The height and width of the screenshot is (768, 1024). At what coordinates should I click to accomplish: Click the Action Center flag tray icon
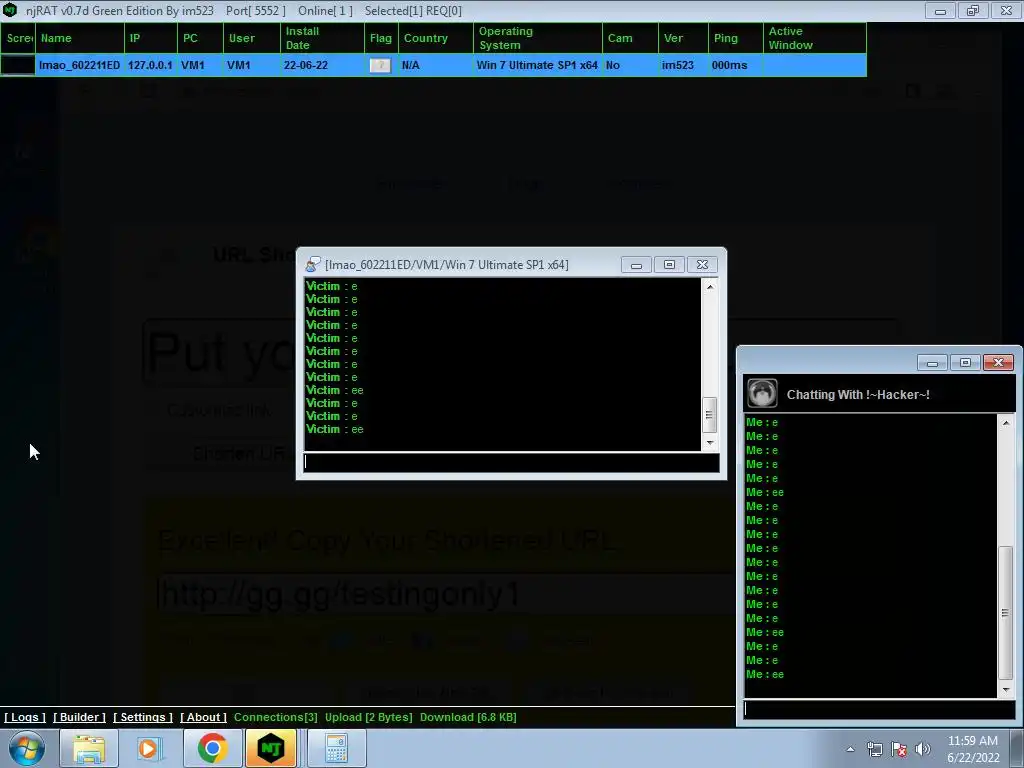coord(899,749)
